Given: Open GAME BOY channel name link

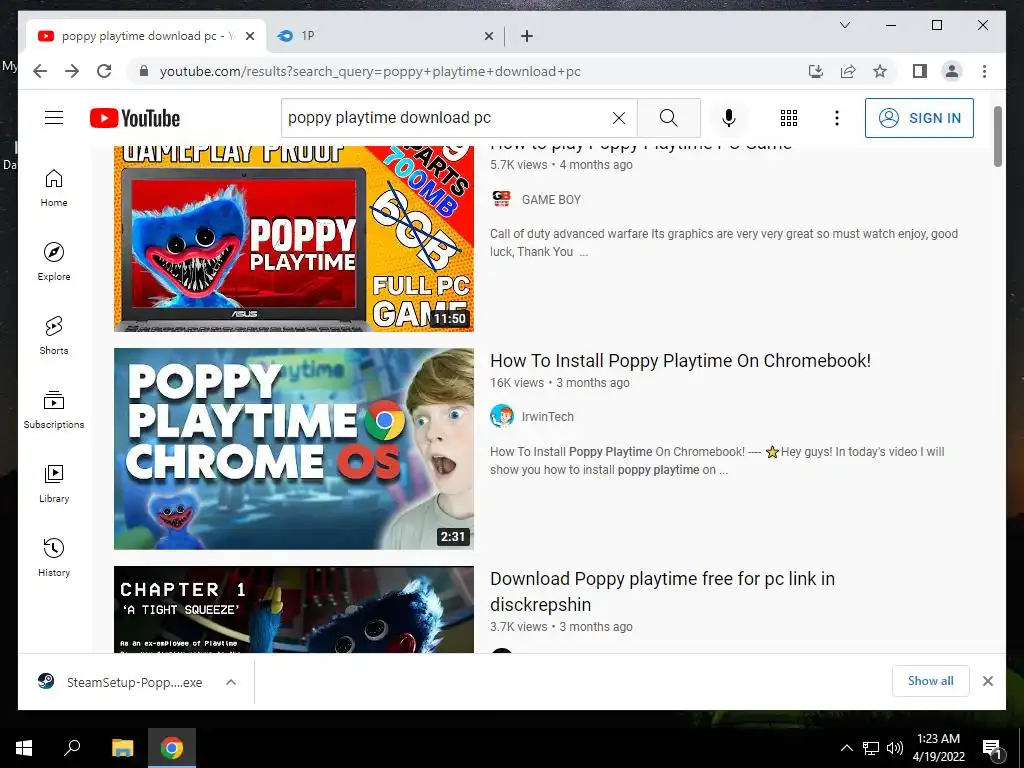Looking at the screenshot, I should [x=551, y=200].
